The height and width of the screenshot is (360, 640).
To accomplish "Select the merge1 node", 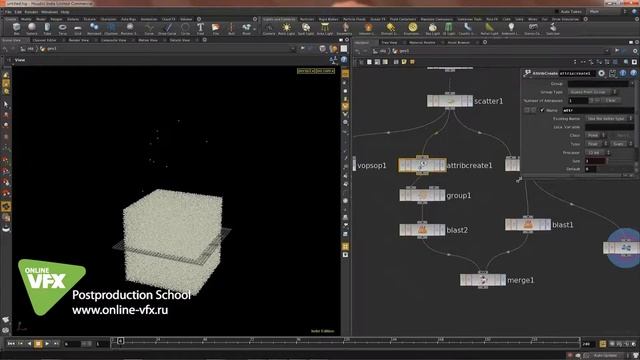I will [482, 280].
